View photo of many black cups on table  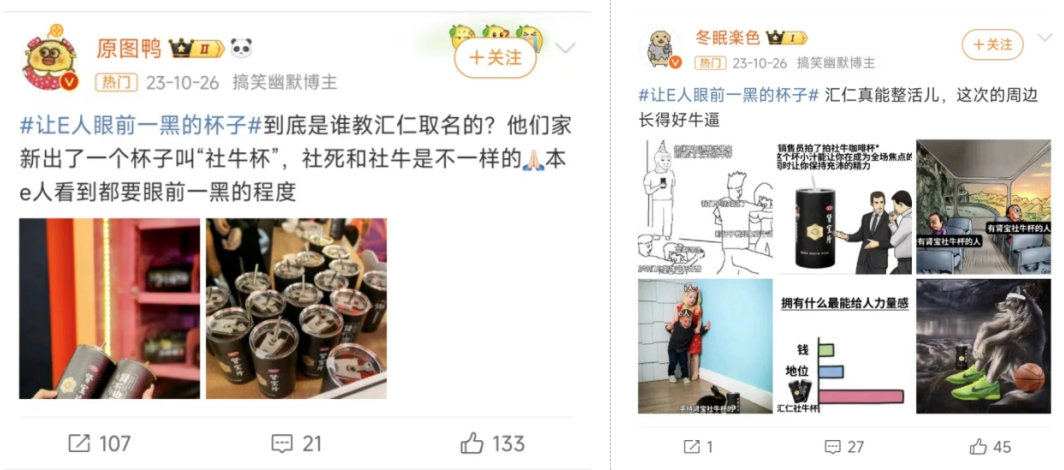(297, 309)
